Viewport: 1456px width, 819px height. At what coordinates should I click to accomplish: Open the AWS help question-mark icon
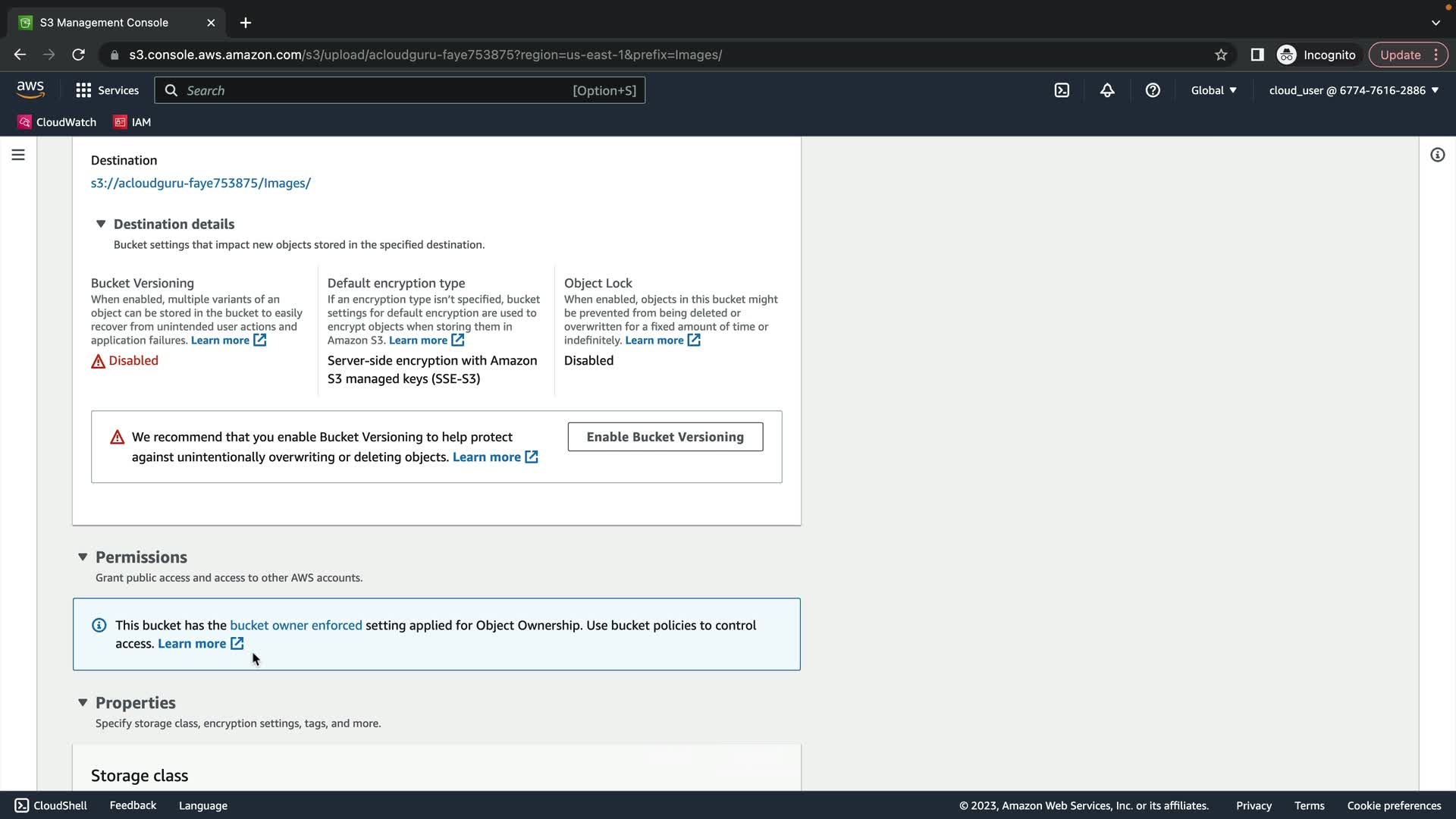tap(1153, 90)
